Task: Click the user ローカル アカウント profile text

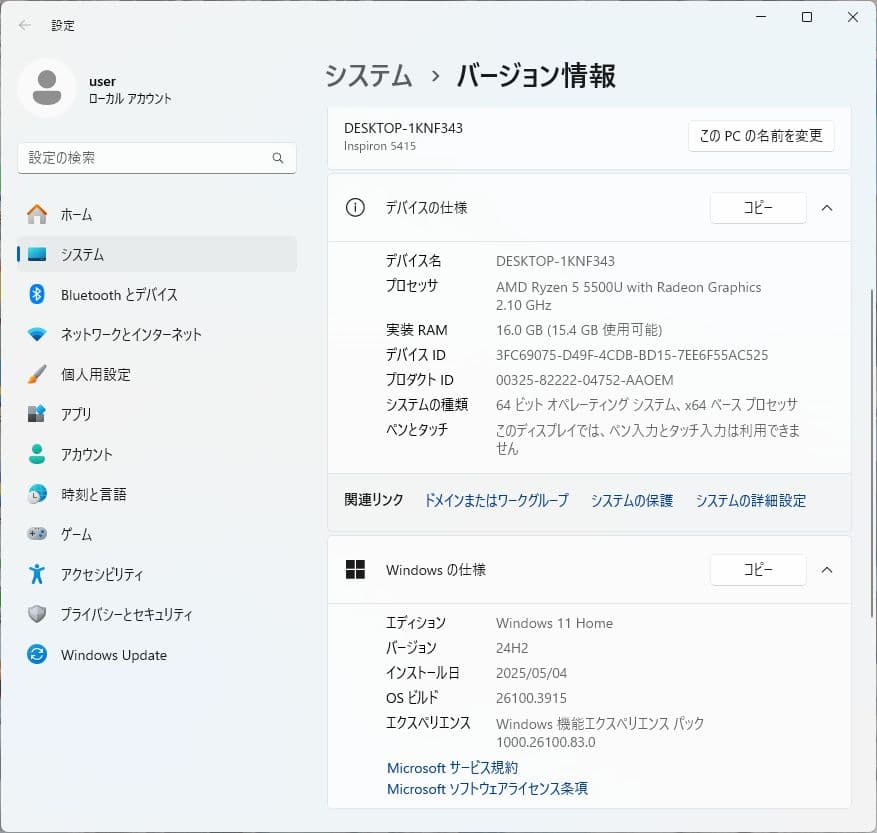Action: (x=130, y=90)
